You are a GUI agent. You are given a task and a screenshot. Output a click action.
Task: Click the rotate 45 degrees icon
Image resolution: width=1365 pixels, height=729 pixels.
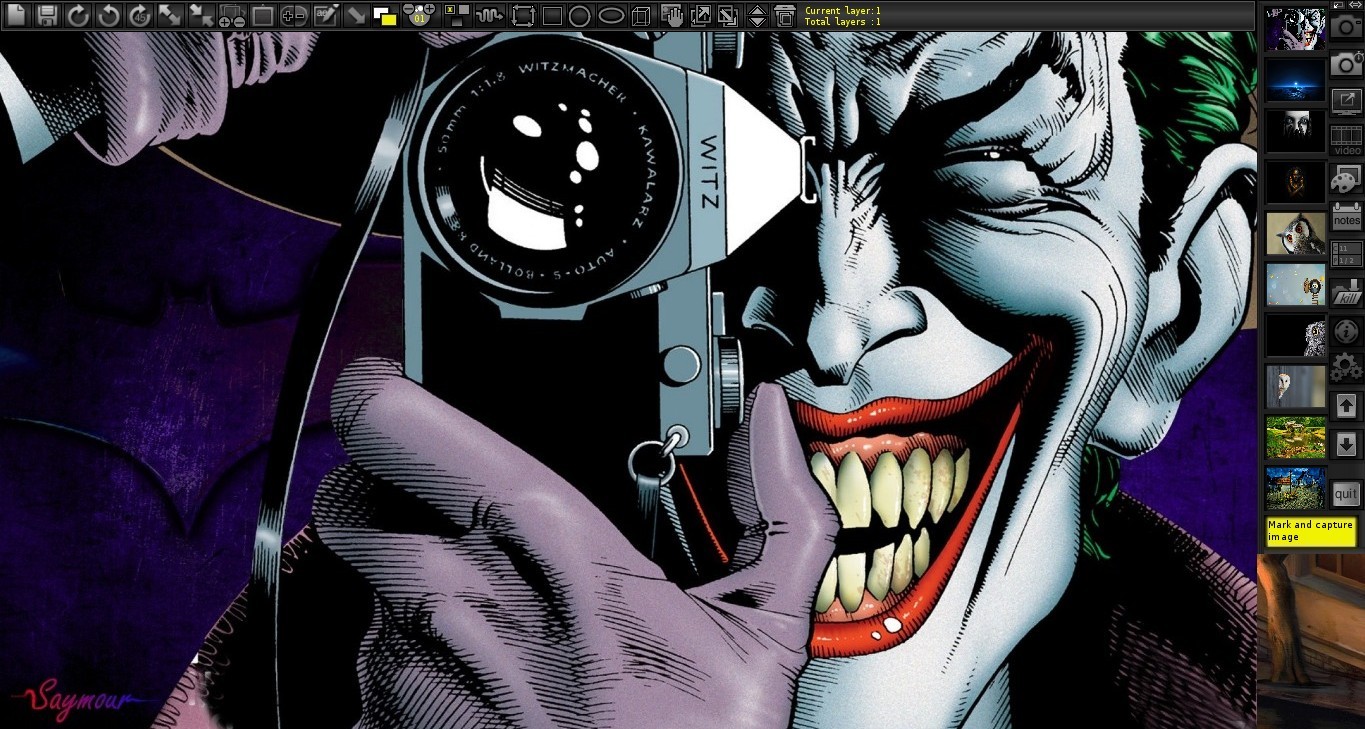click(140, 15)
